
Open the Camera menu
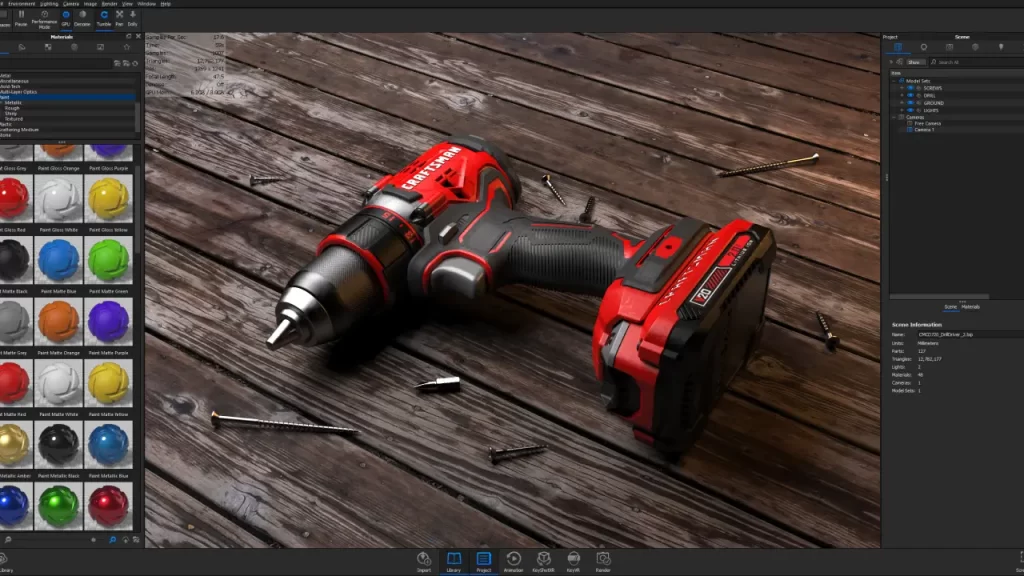tap(71, 4)
